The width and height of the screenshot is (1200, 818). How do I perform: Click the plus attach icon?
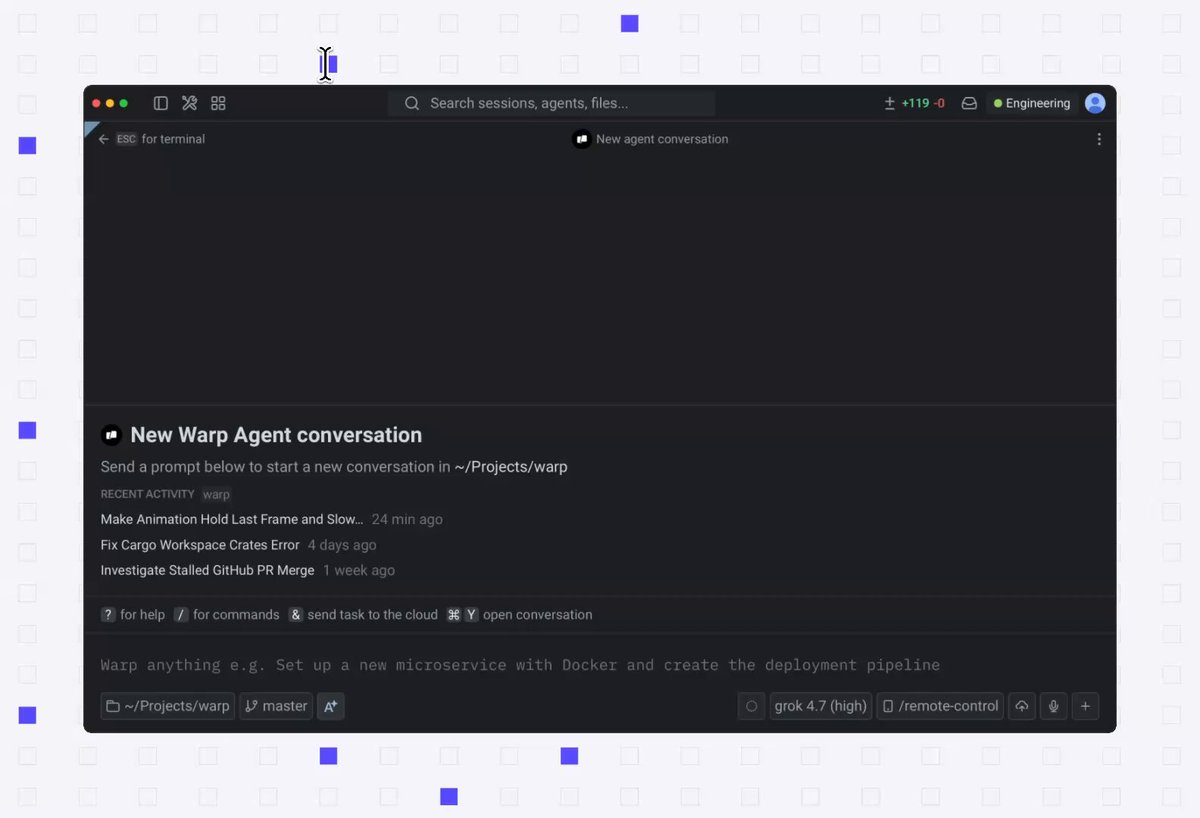(x=1085, y=706)
